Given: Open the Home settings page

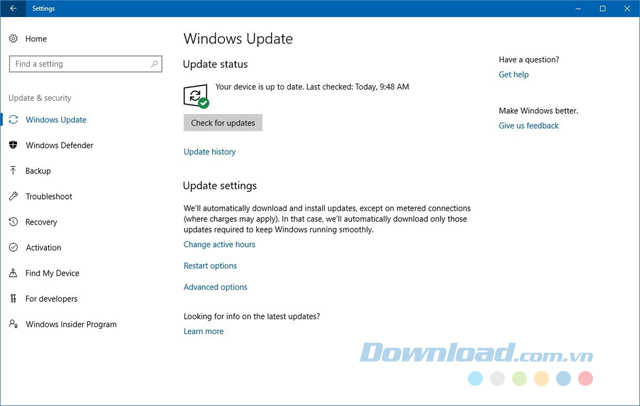Looking at the screenshot, I should tap(36, 39).
